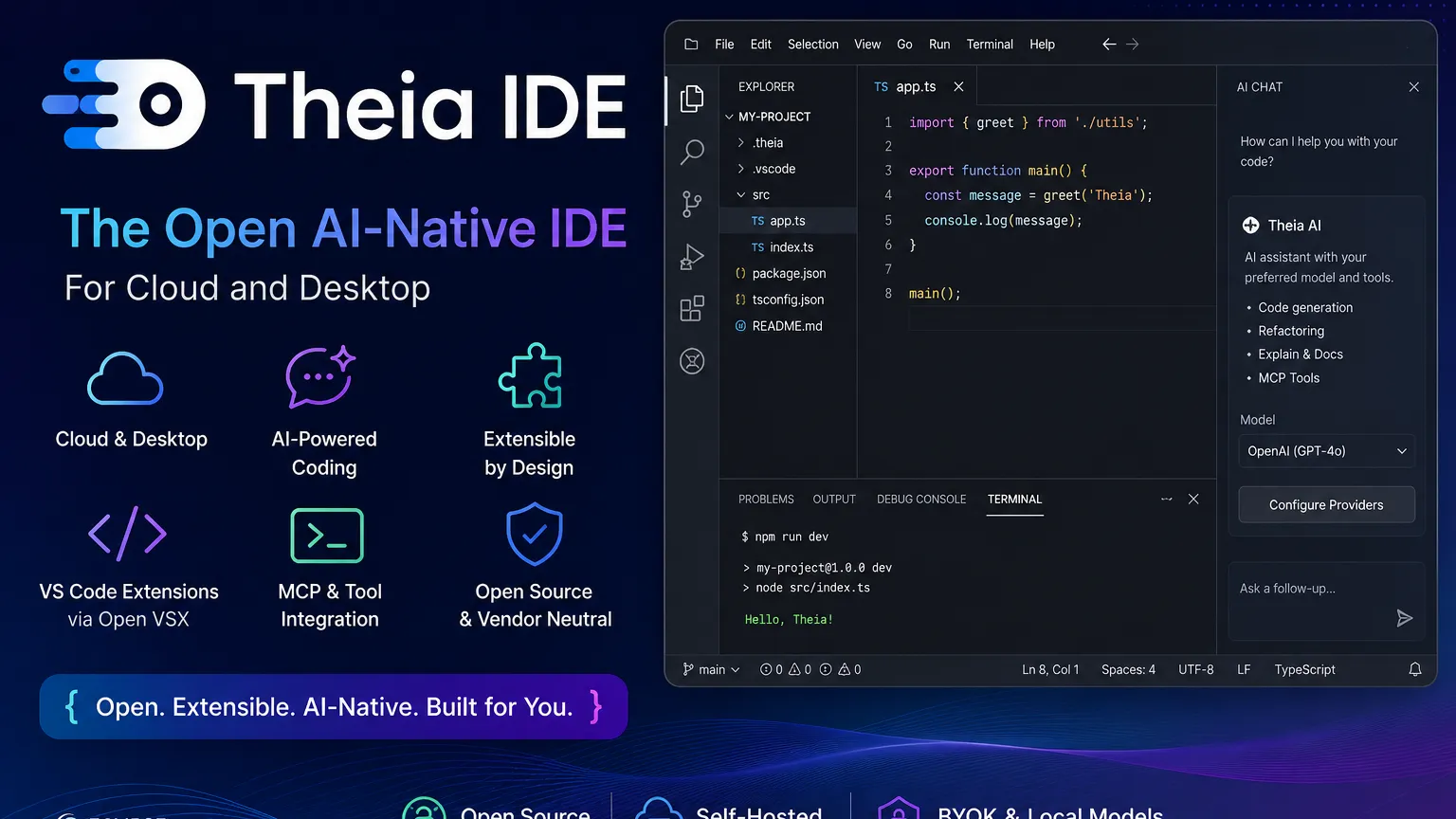1456x819 pixels.
Task: Close the AI Chat panel
Action: pyautogui.click(x=1413, y=87)
